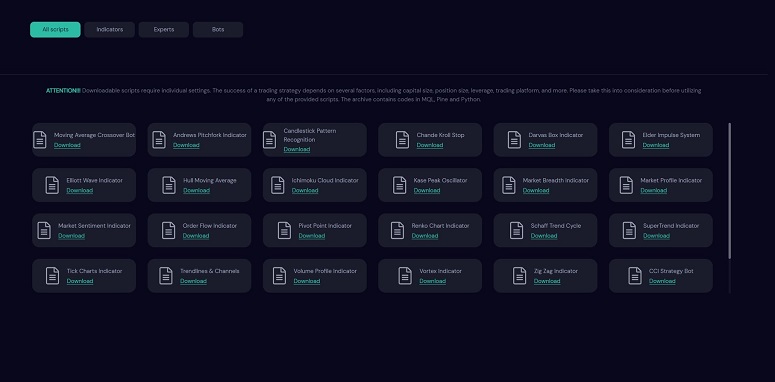Click the Zig Zag Indicator document icon
Screen dimensions: 775x382
coord(519,276)
